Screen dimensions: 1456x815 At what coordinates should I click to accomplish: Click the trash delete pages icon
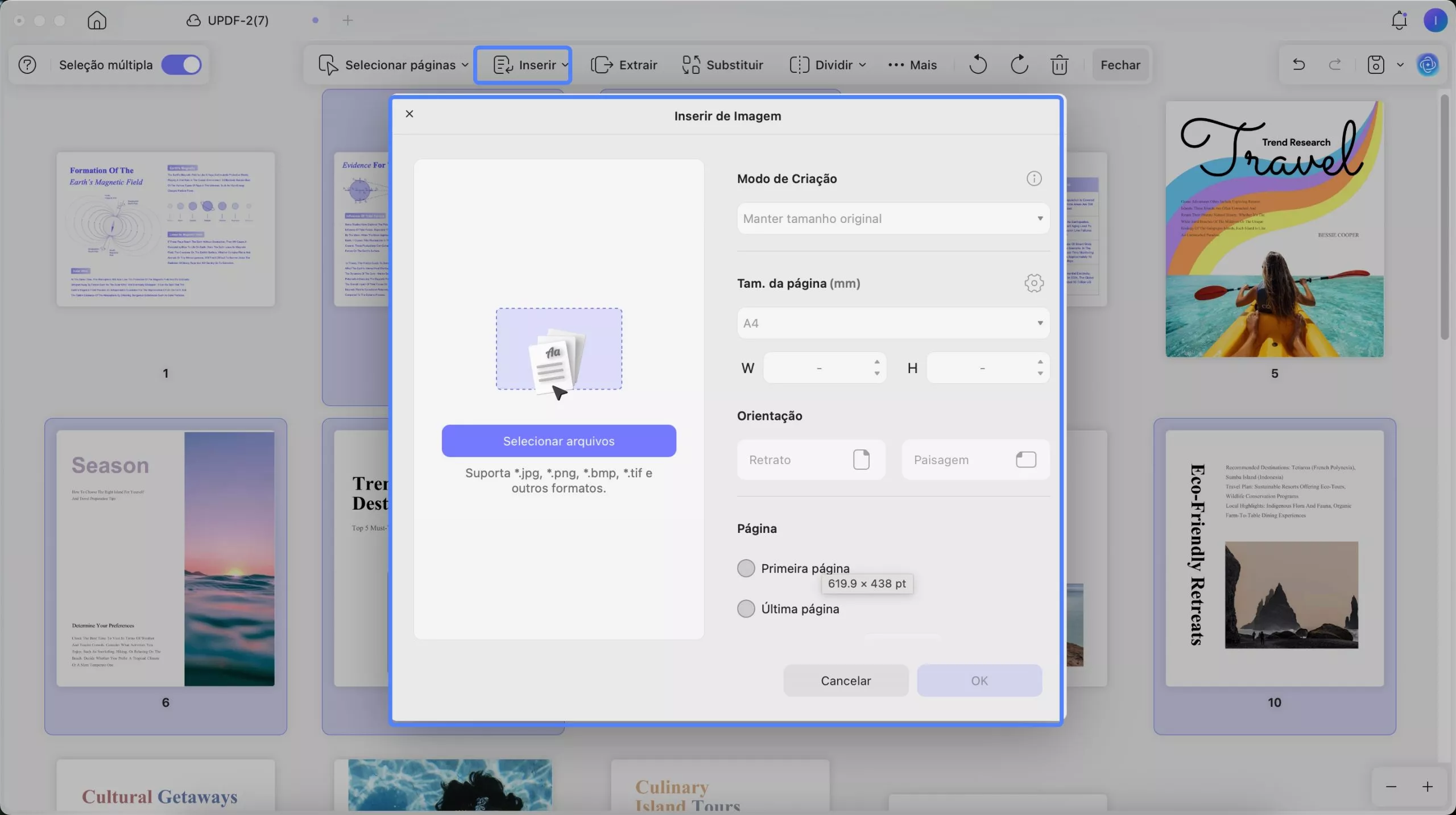(x=1059, y=65)
